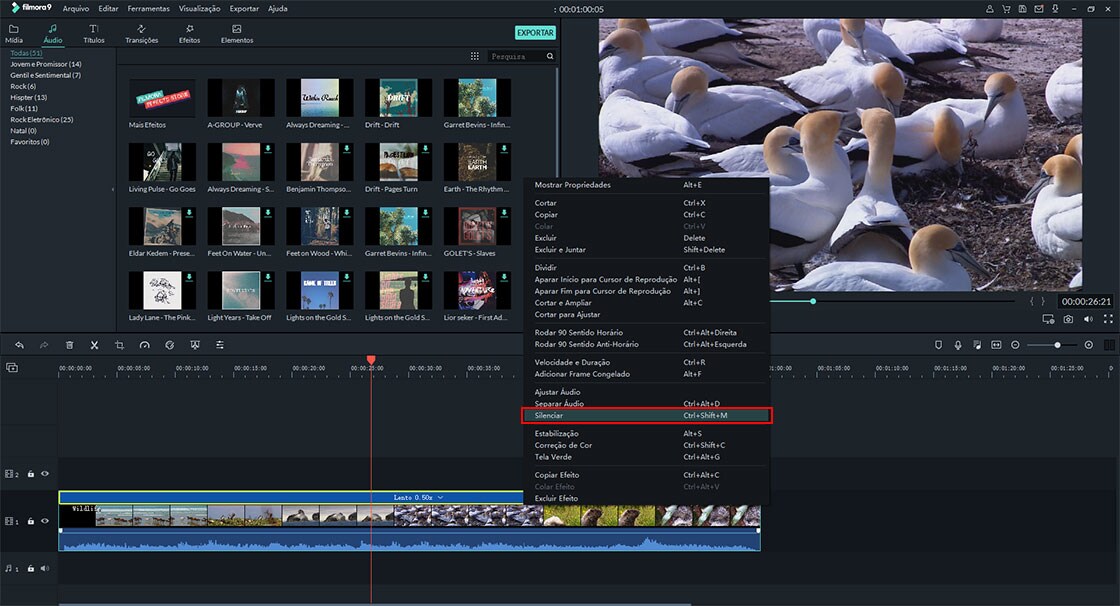Click the blue audio waveform clip
1120x606 pixels.
(409, 541)
